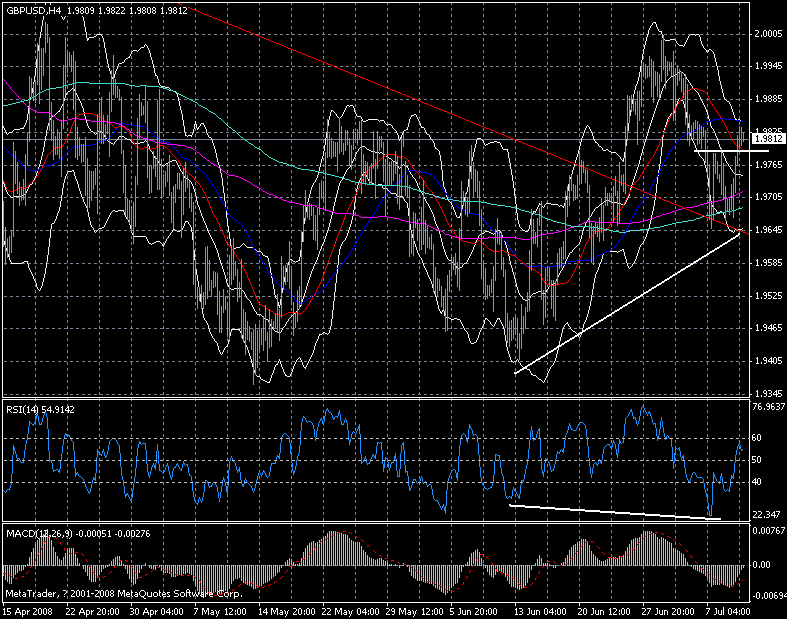Click the 15 Apr 2008 date label

click(28, 611)
